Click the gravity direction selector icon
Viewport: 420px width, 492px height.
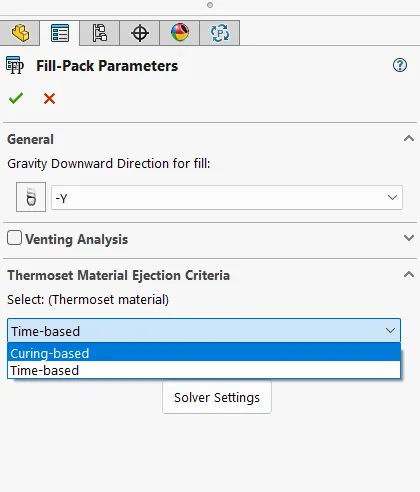[x=31, y=197]
